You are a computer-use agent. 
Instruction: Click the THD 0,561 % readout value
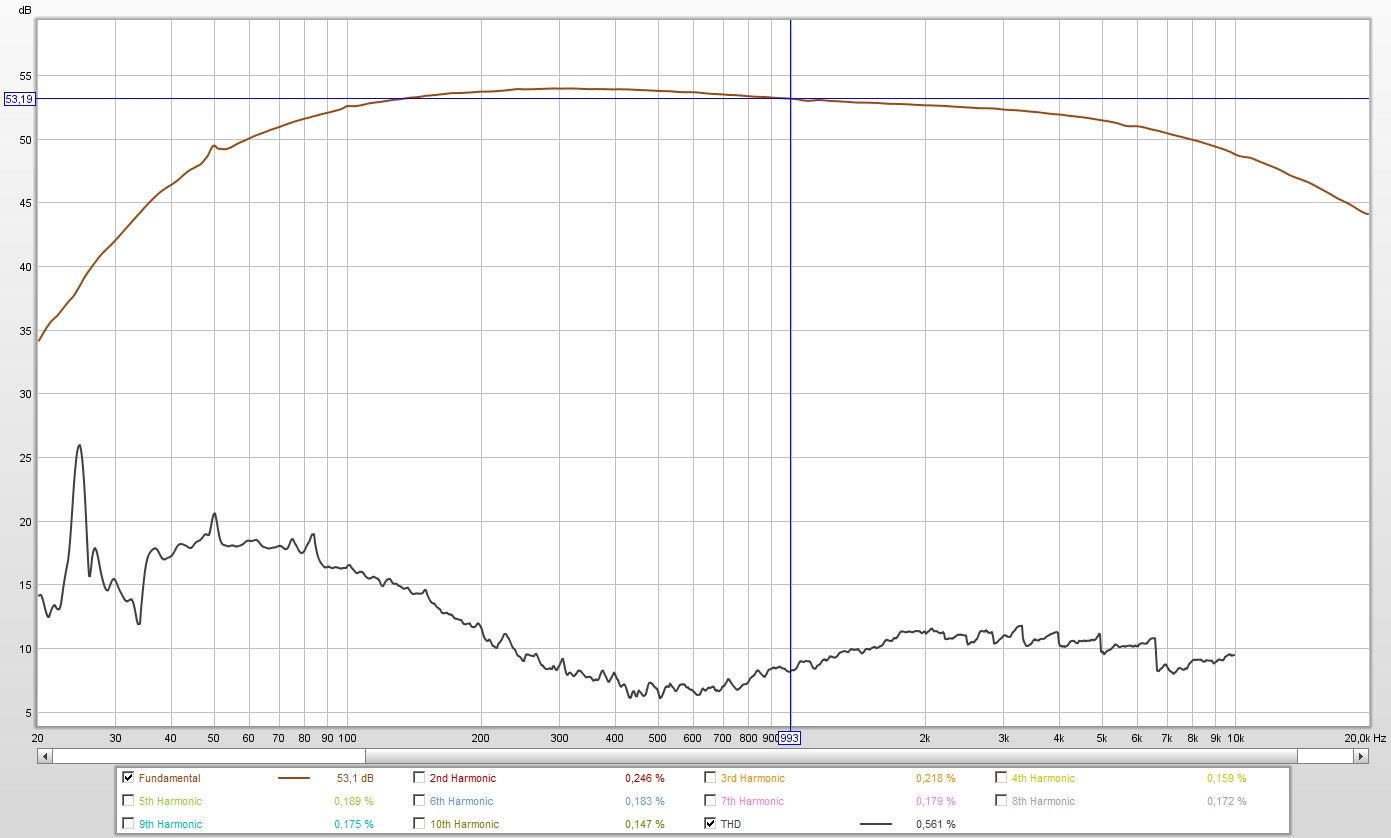click(935, 824)
